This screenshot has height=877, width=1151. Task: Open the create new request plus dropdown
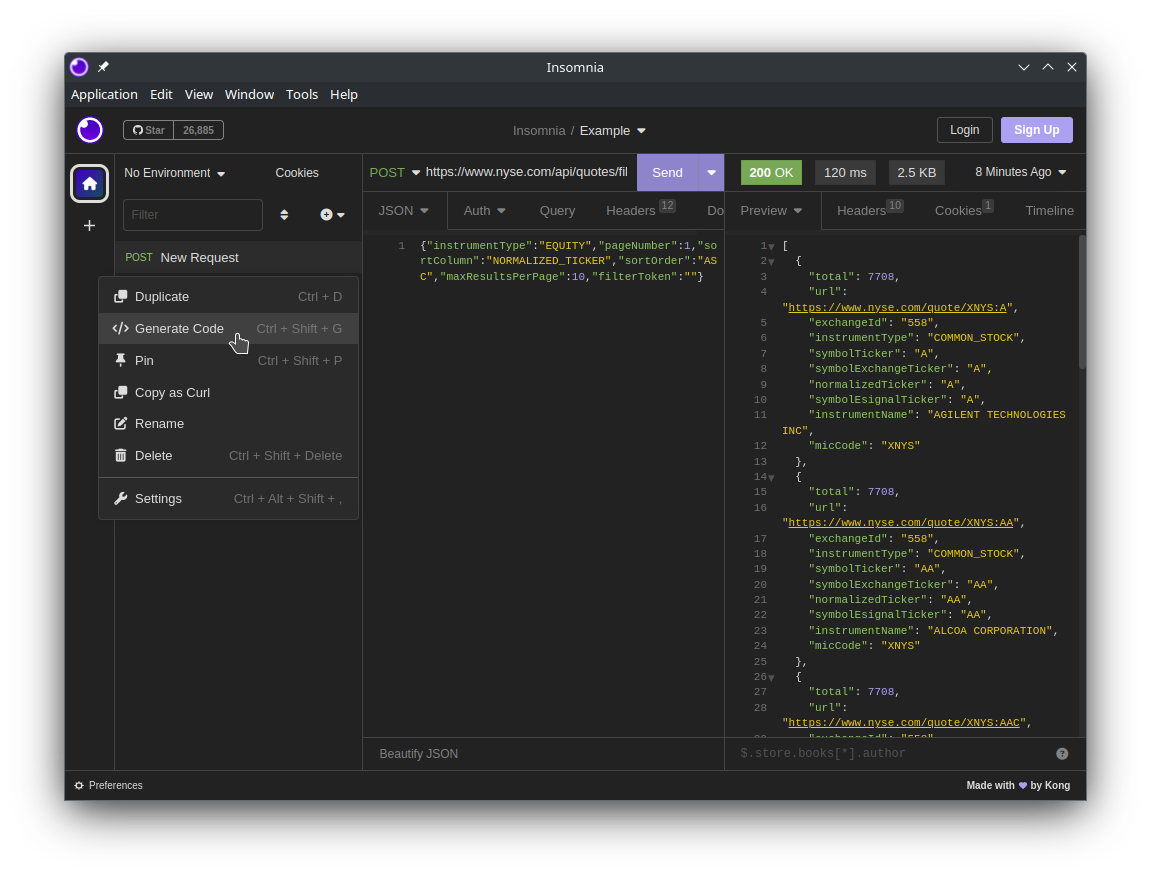(x=332, y=215)
